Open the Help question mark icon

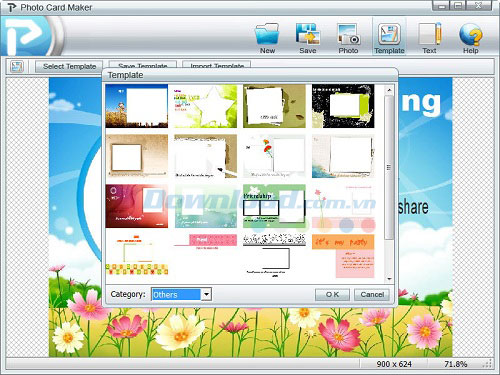(x=470, y=34)
